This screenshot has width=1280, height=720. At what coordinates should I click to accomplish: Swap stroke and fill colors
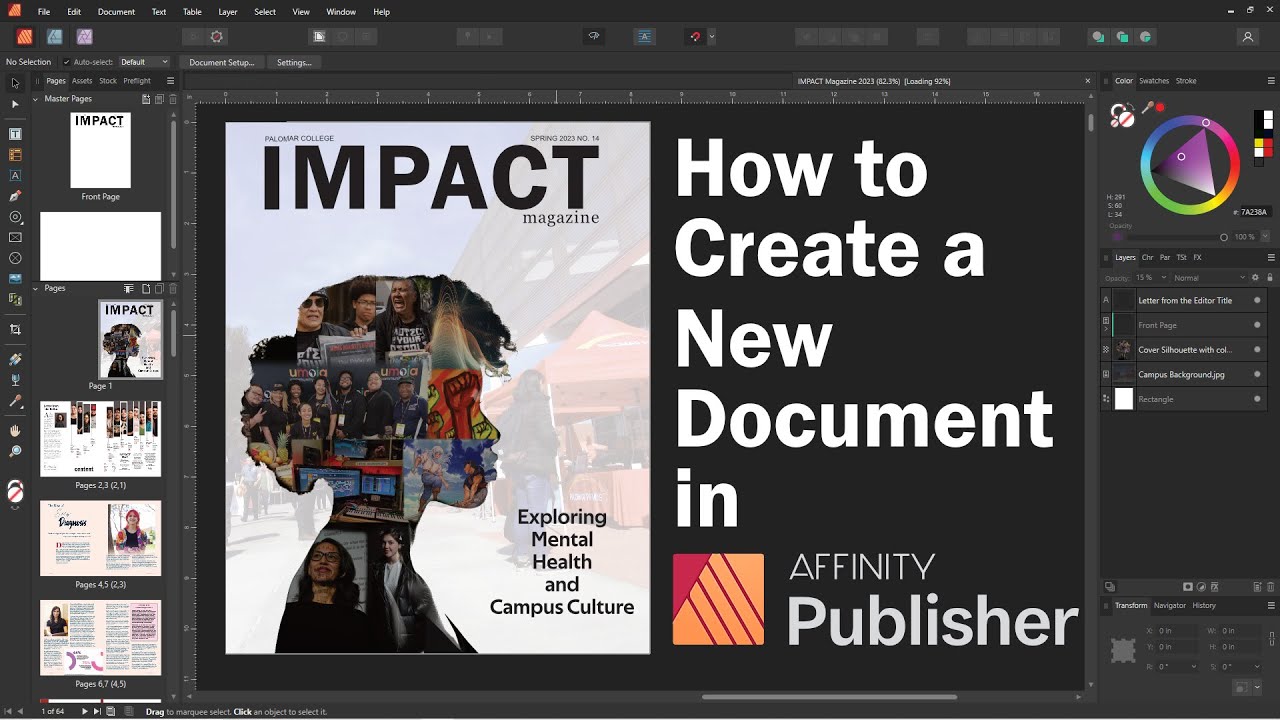(x=1132, y=106)
